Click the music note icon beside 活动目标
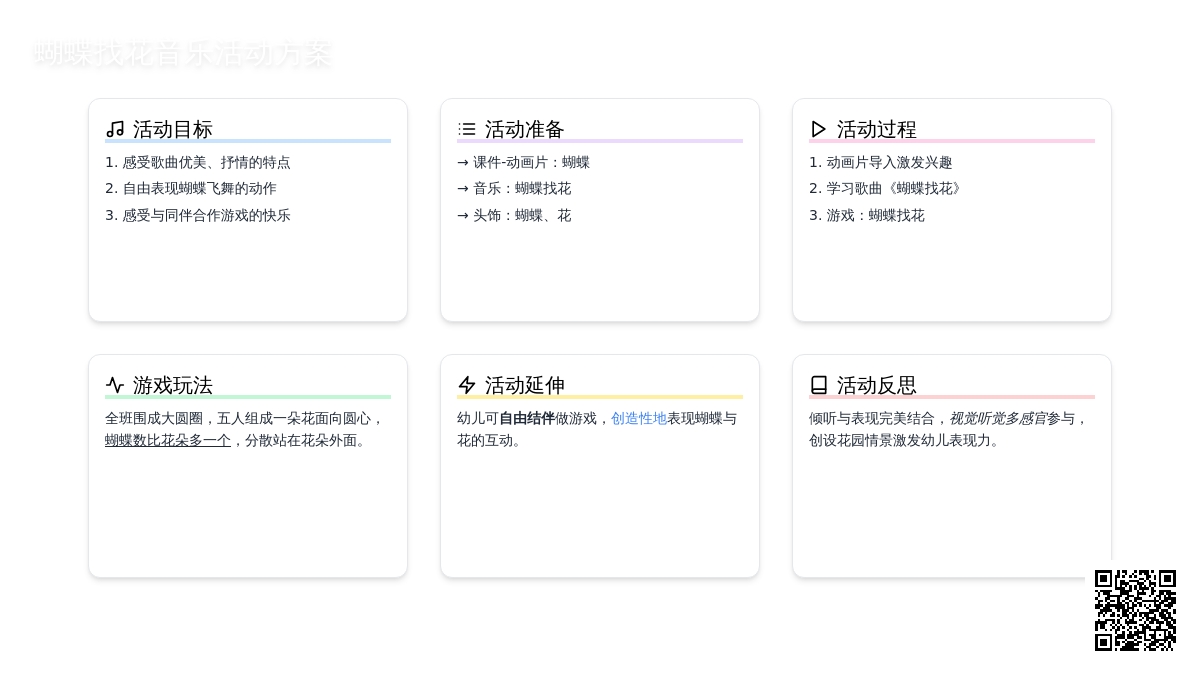Image resolution: width=1200 pixels, height=675 pixels. point(115,129)
